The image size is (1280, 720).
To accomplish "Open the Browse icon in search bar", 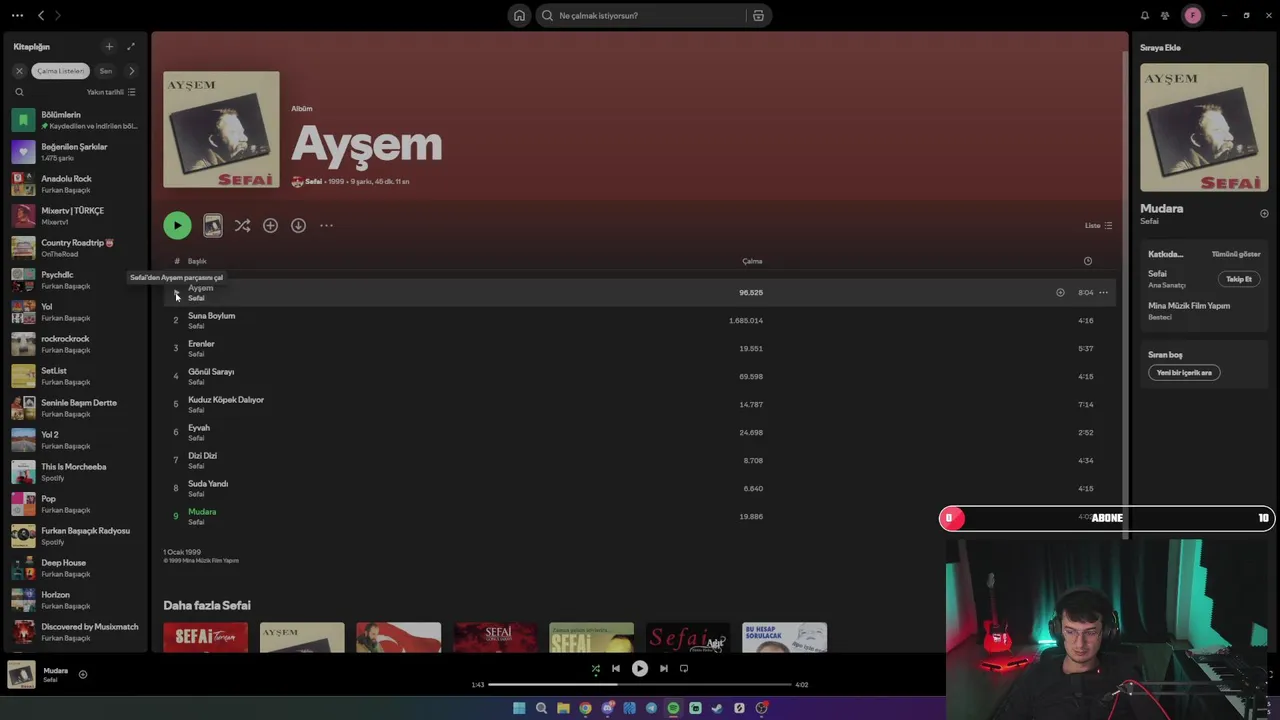I will click(x=758, y=15).
